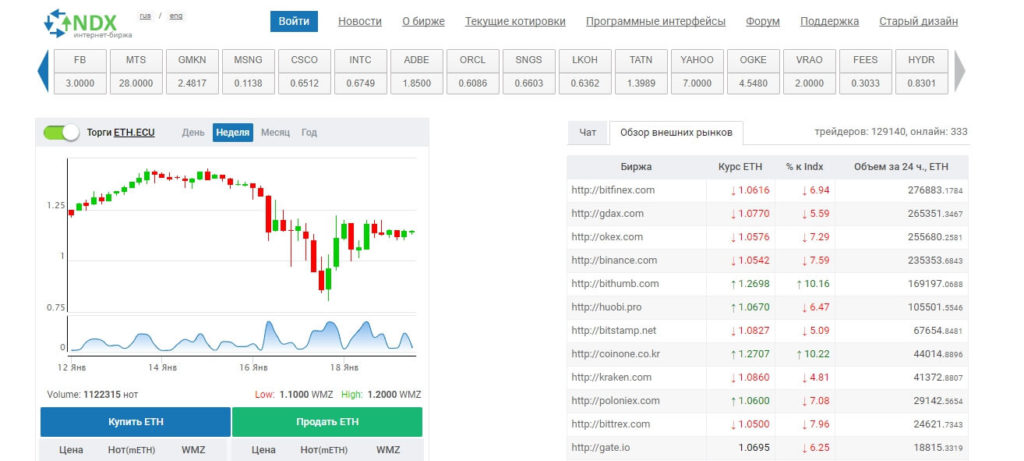Click the High 1.2000 WMZ value
Image resolution: width=1024 pixels, height=461 pixels.
[381, 394]
